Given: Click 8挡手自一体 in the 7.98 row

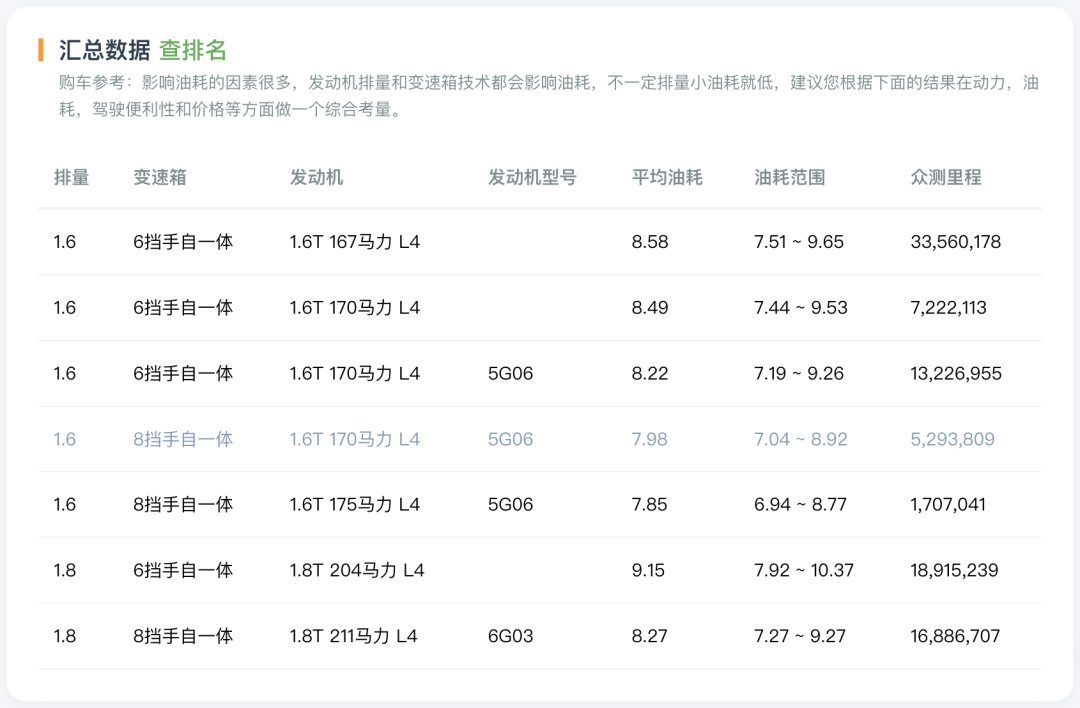Looking at the screenshot, I should pyautogui.click(x=183, y=439).
